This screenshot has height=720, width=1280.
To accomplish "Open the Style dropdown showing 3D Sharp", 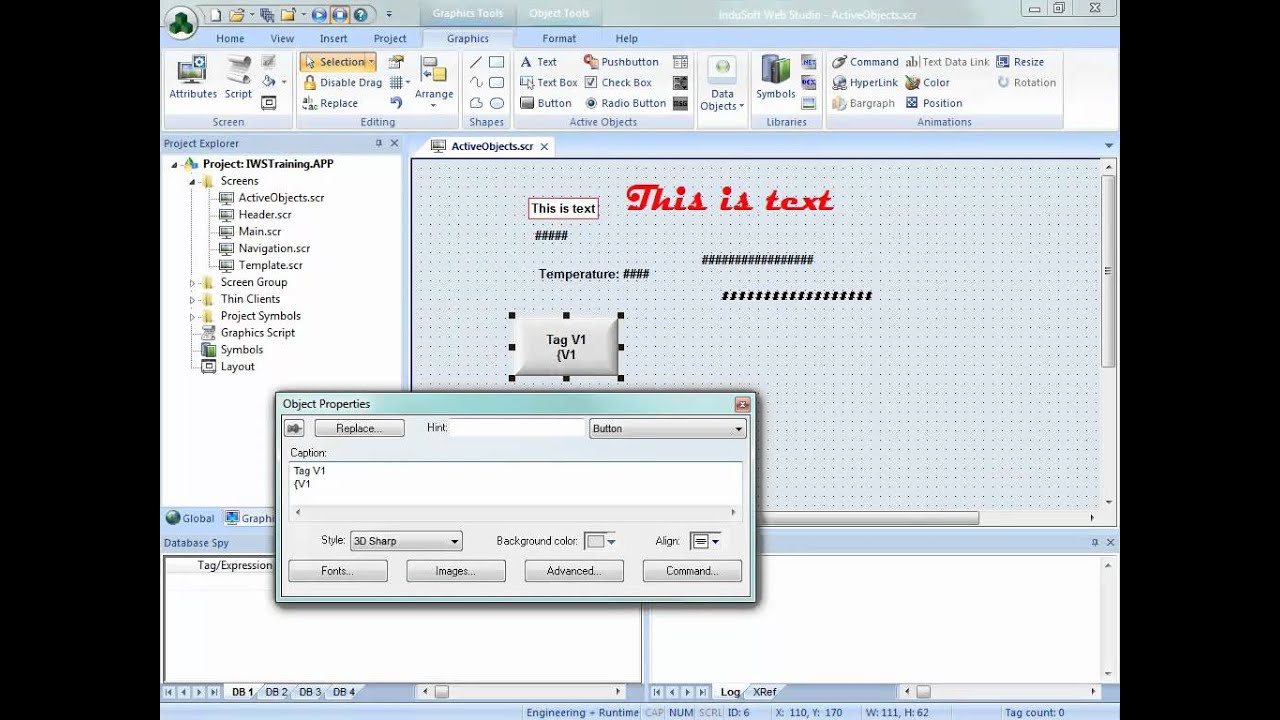I will pos(405,541).
